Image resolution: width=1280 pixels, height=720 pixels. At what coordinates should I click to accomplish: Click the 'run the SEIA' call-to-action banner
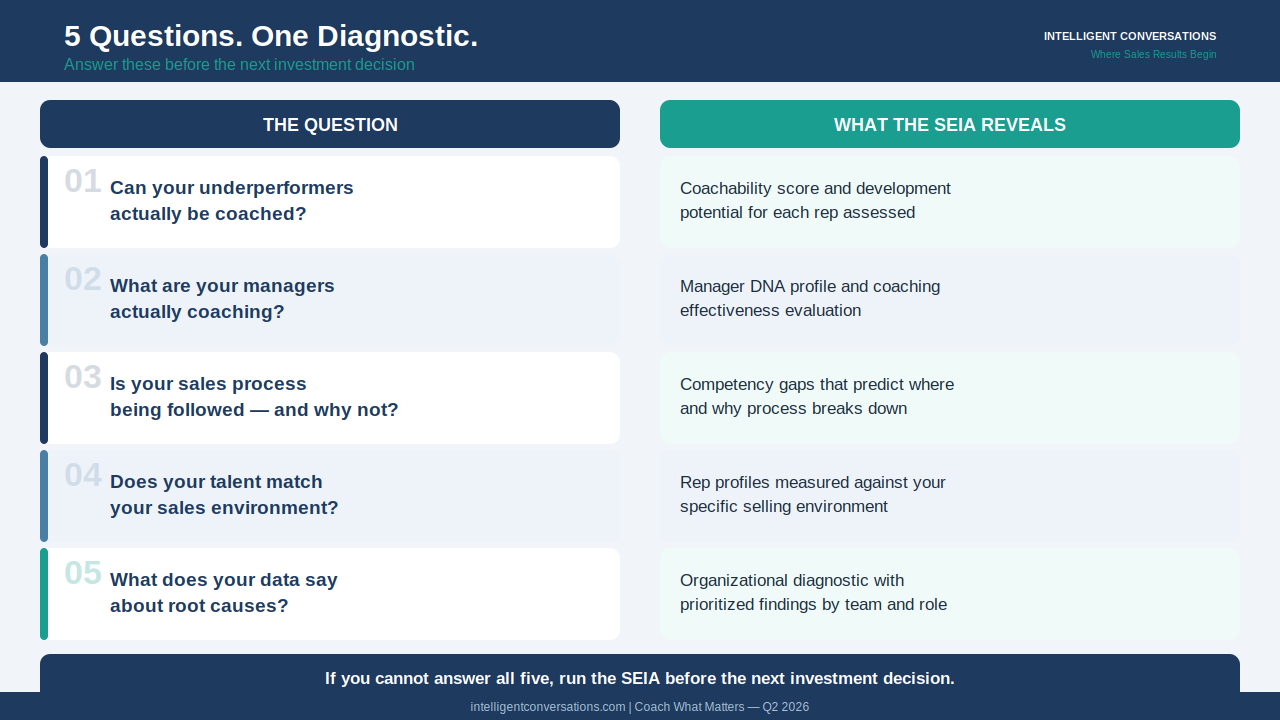click(x=640, y=678)
